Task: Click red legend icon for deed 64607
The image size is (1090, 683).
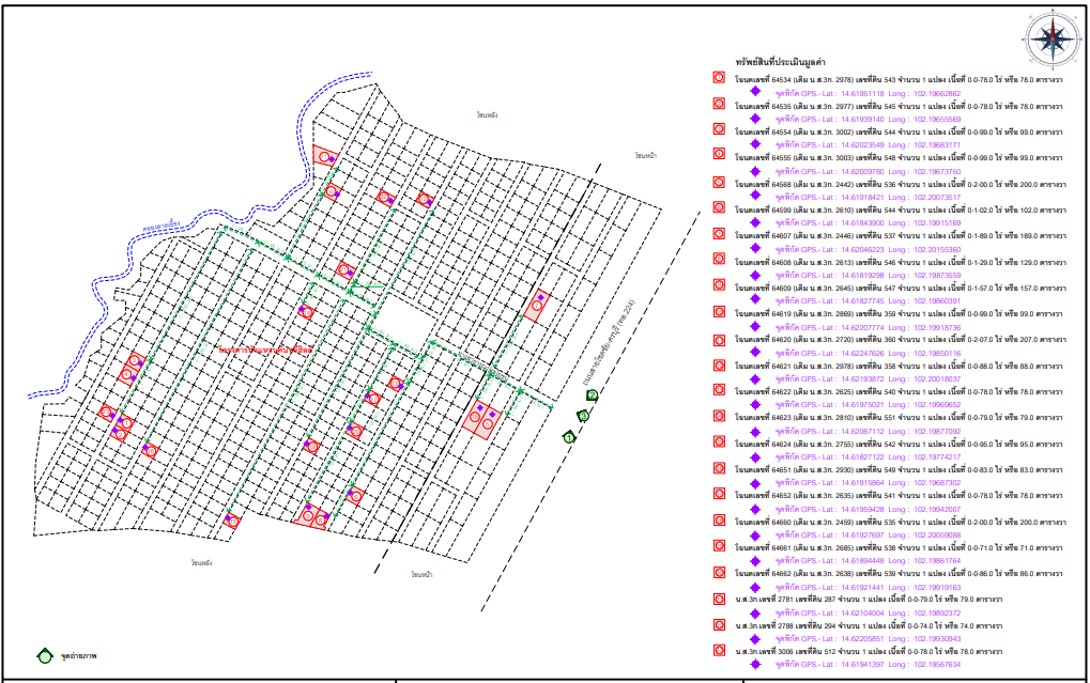Action: point(719,233)
